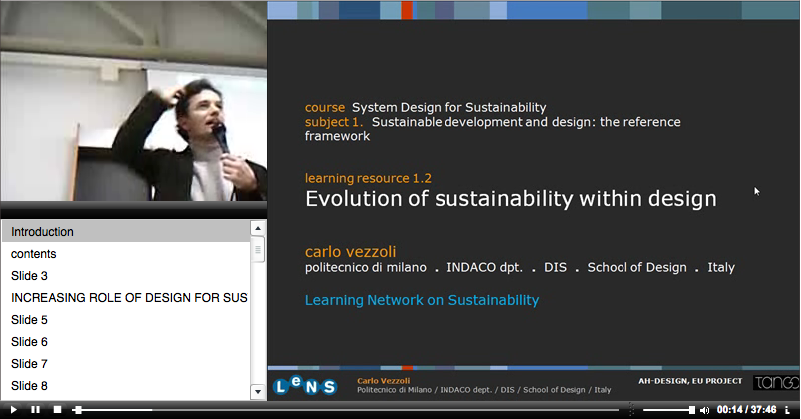Click the LeNS logo
Image resolution: width=801 pixels, height=419 pixels.
[305, 385]
